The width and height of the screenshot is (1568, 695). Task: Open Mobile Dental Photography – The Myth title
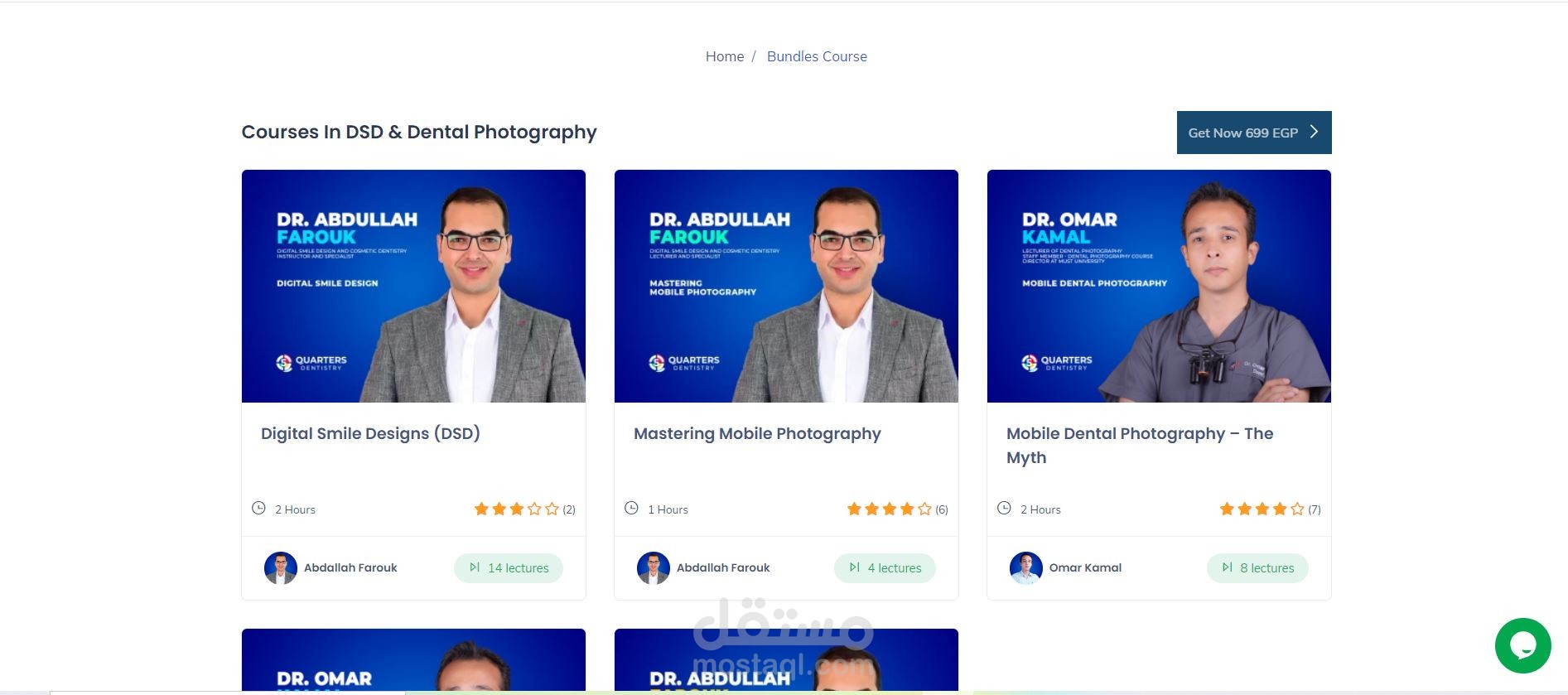pos(1140,446)
